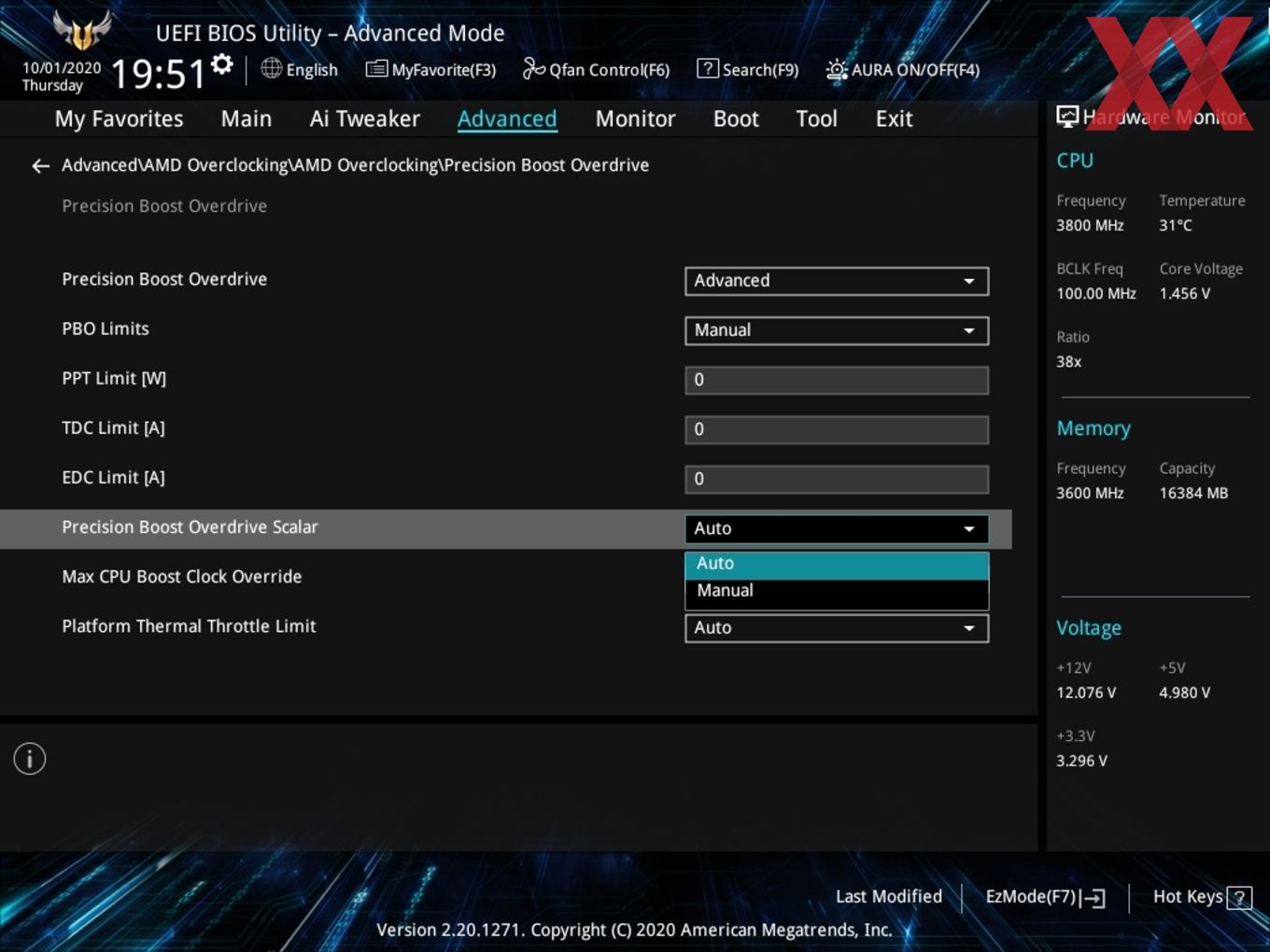
Task: Click the 4.980 V reading
Action: click(1185, 693)
